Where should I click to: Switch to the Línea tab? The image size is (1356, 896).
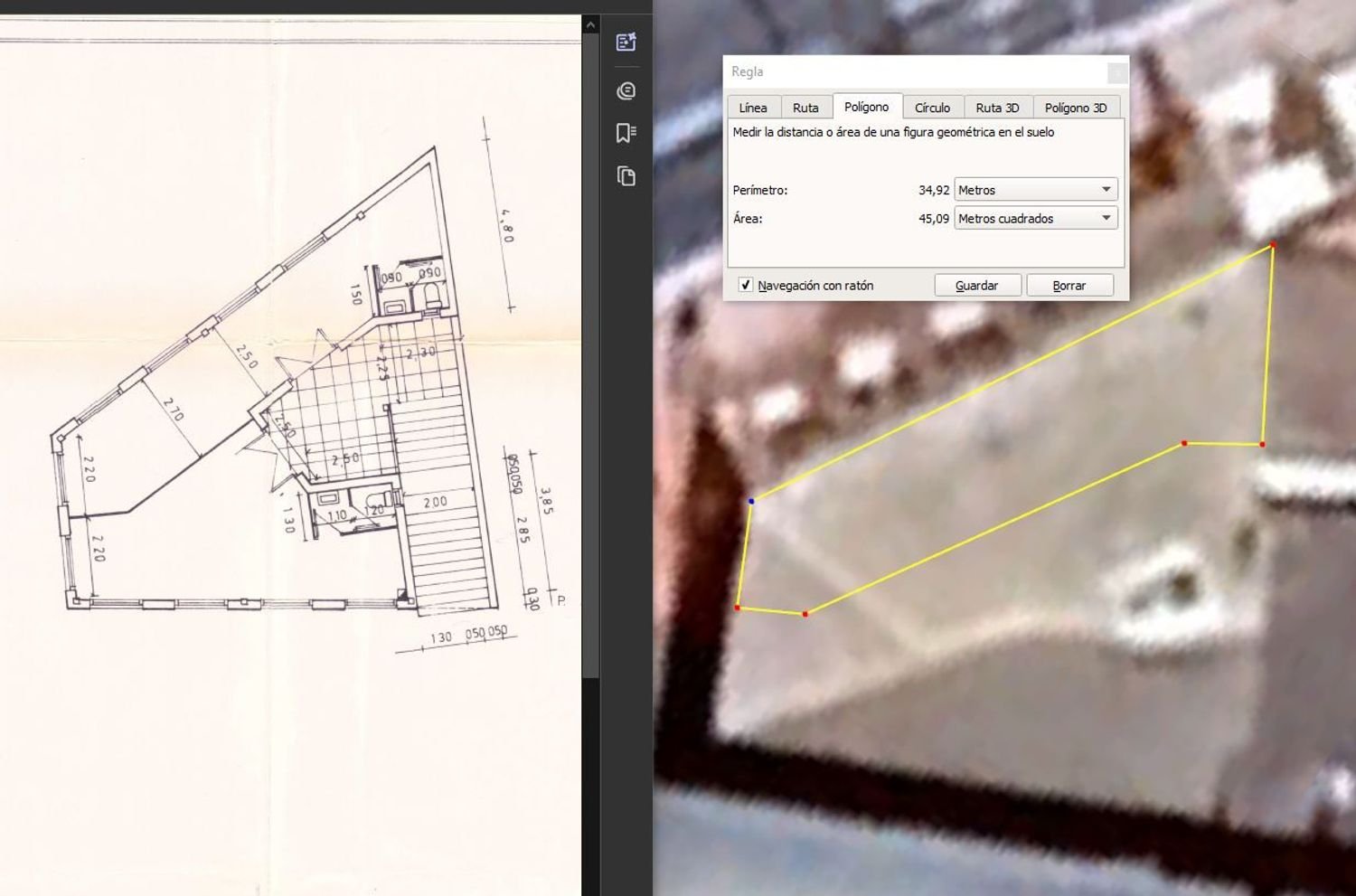click(753, 108)
